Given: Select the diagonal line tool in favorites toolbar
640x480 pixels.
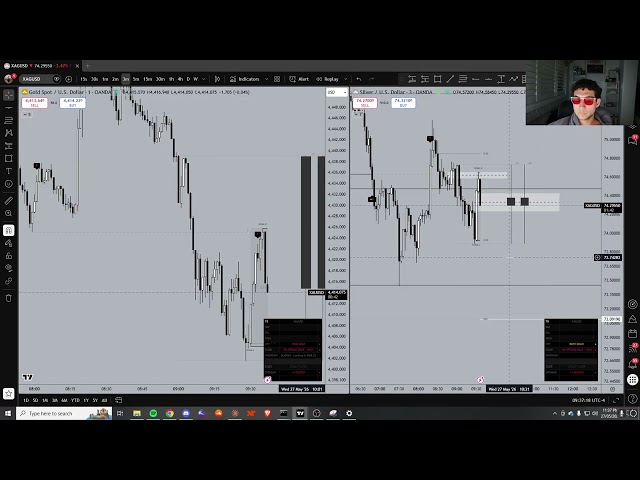Looking at the screenshot, I should pos(450,79).
